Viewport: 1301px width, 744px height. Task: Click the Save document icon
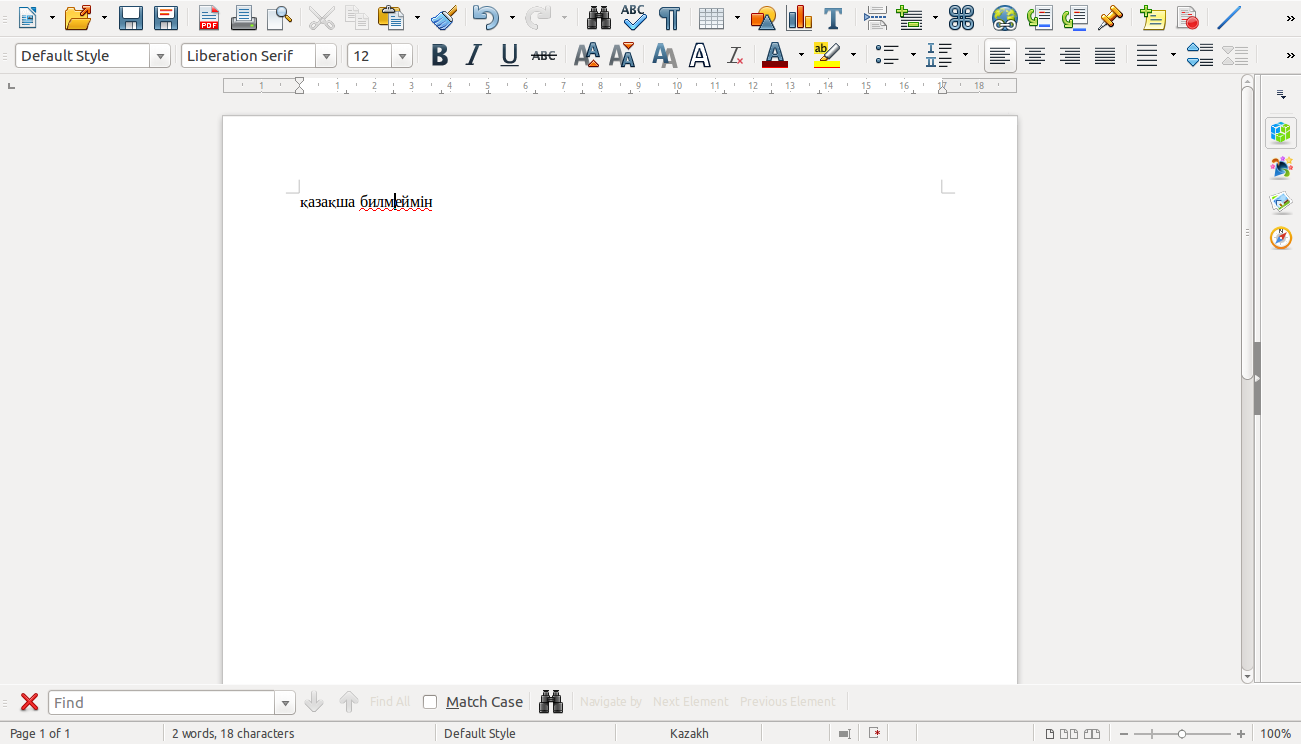[x=131, y=17]
